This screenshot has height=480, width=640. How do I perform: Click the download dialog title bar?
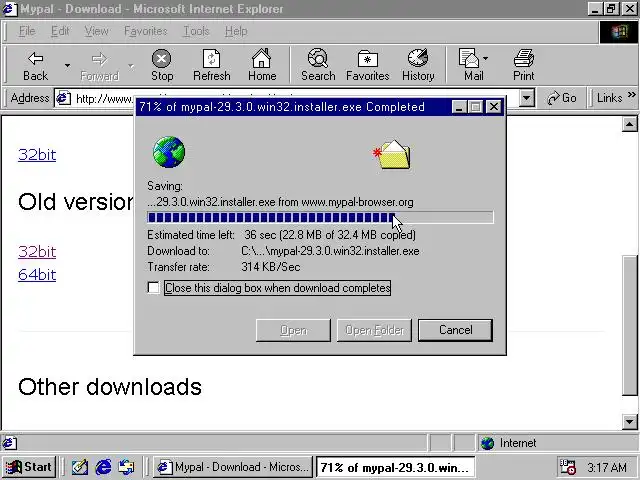click(x=294, y=107)
